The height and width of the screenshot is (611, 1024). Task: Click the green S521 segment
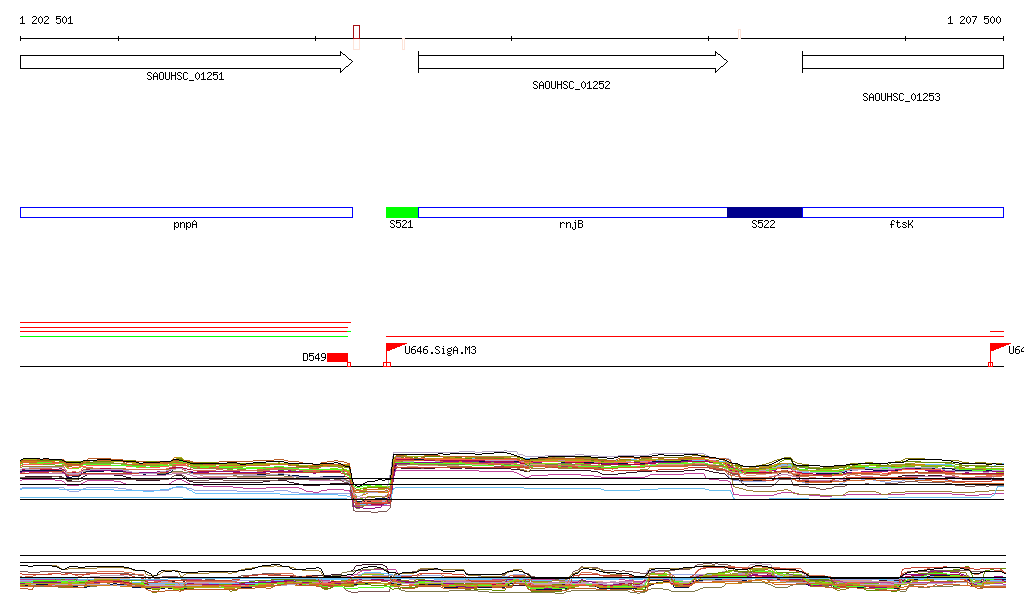(402, 212)
